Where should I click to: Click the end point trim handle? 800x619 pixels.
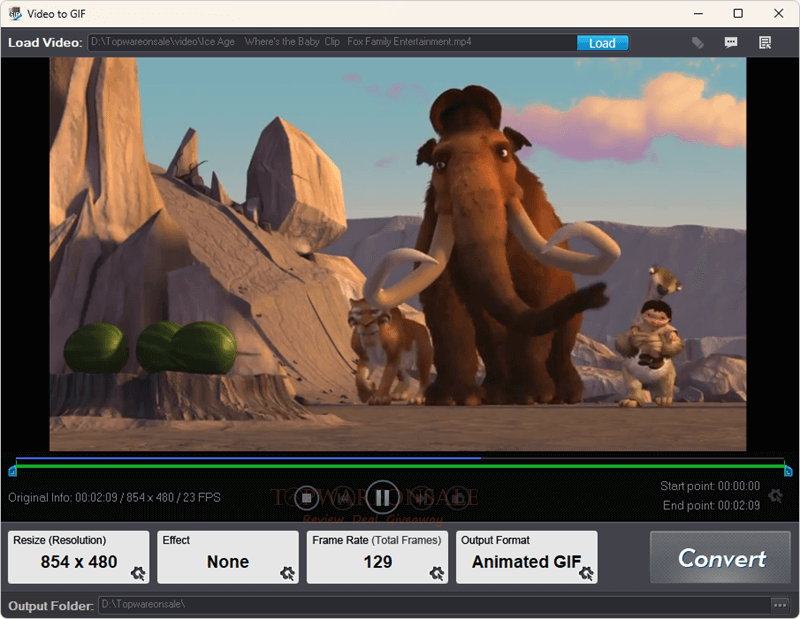pyautogui.click(x=788, y=471)
